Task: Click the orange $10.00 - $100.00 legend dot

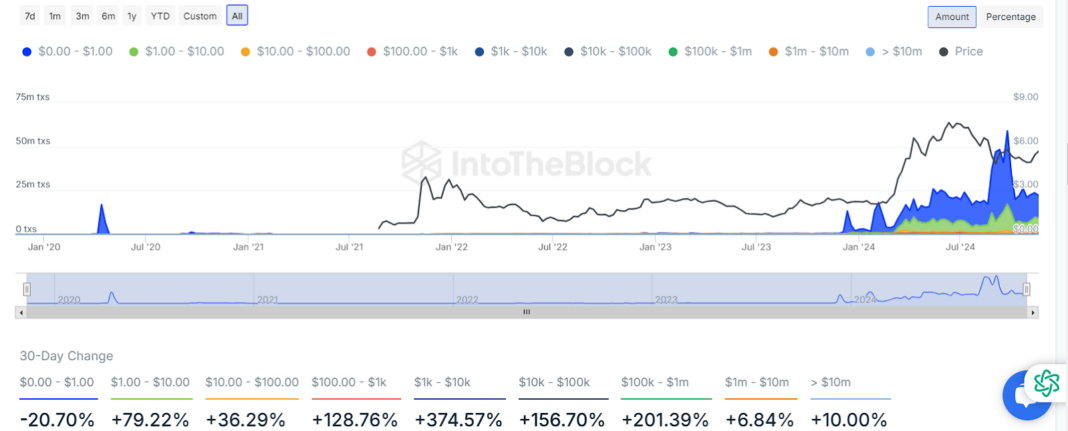Action: pos(246,51)
